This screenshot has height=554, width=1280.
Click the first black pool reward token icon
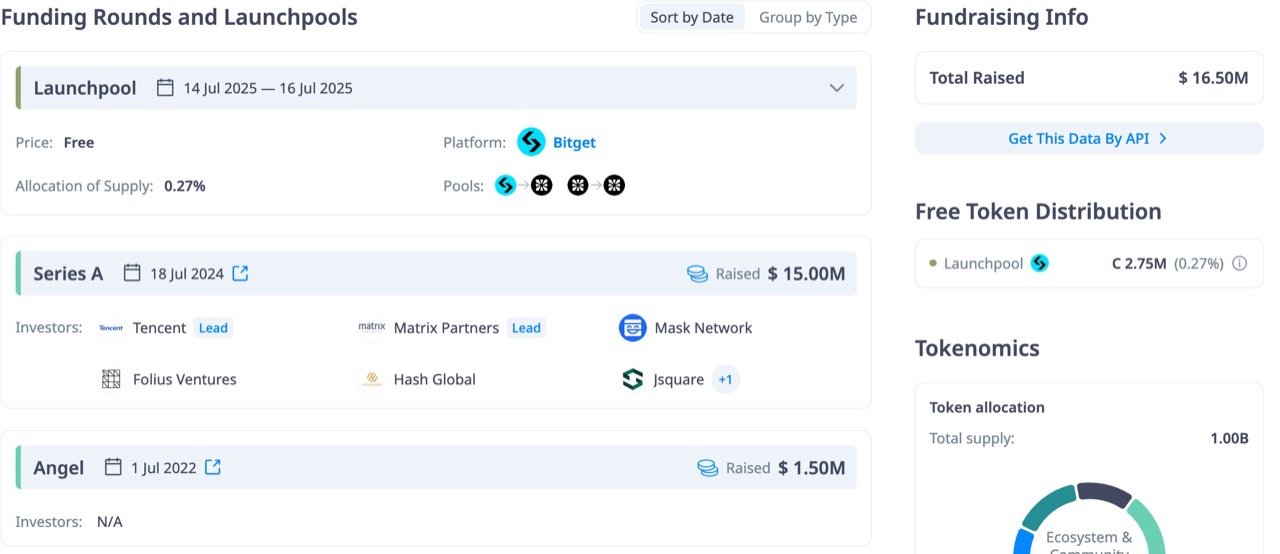click(541, 185)
